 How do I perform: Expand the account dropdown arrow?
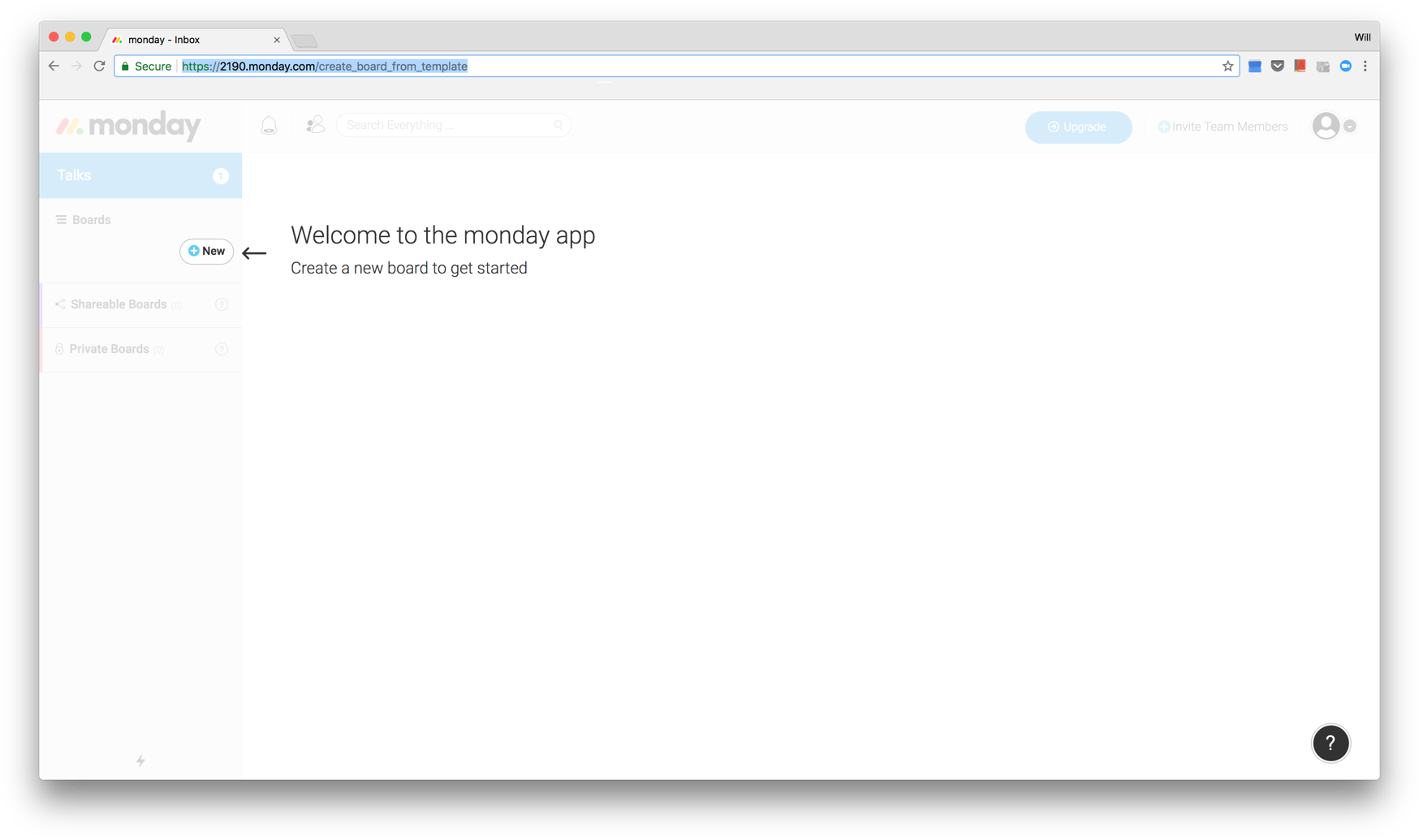1350,126
